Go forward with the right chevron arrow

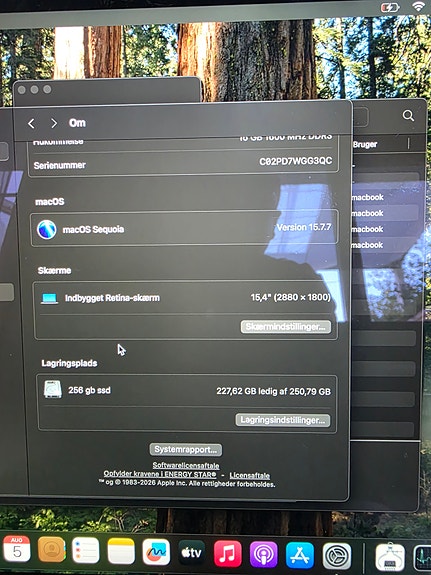tap(54, 124)
